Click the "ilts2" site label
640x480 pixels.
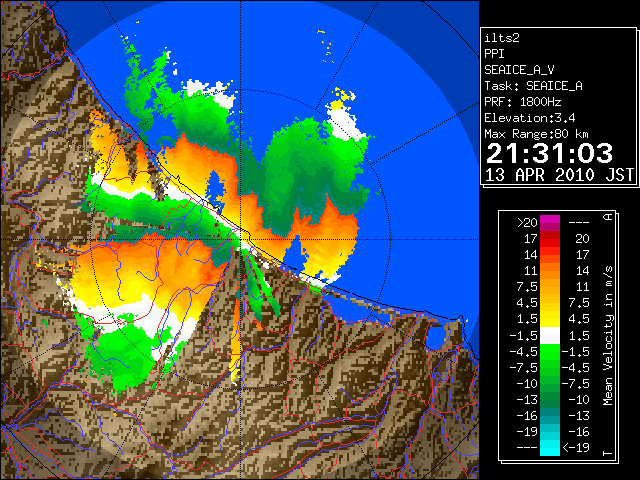tap(502, 38)
